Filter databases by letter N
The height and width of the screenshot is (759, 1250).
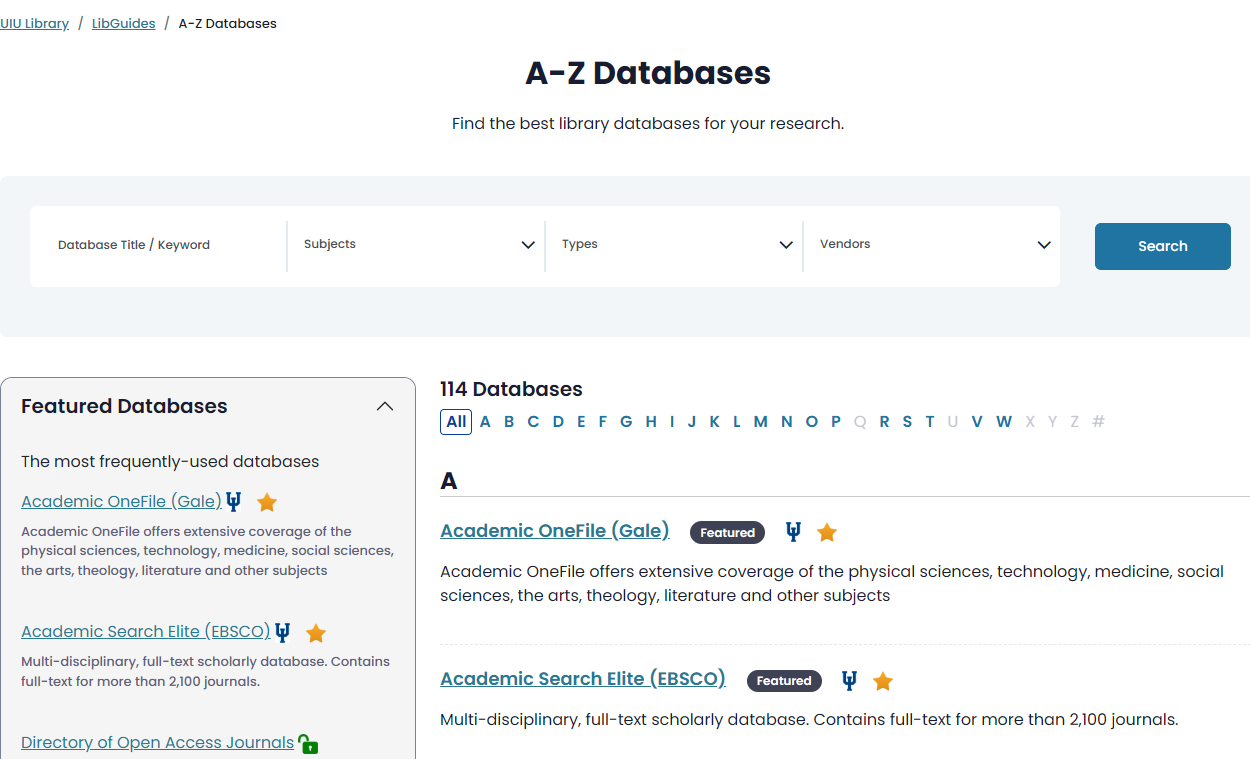(x=787, y=422)
